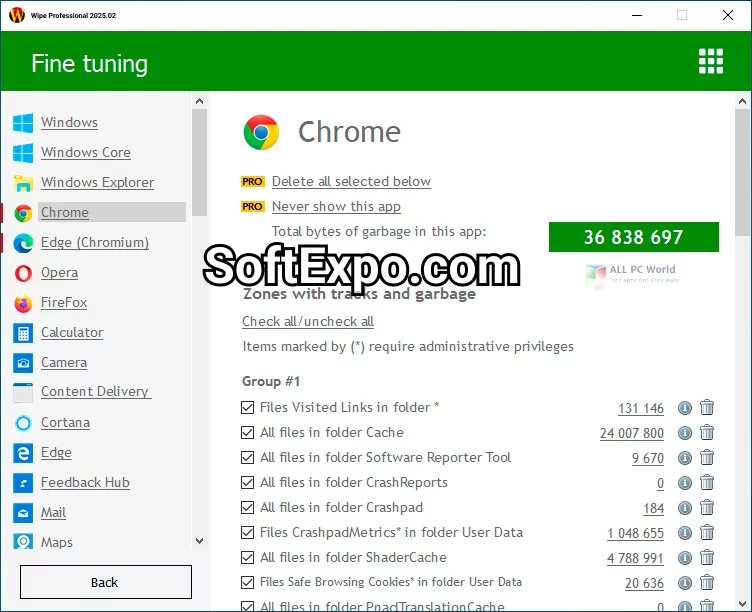Open Windows Core section
This screenshot has width=752, height=612.
coord(86,153)
